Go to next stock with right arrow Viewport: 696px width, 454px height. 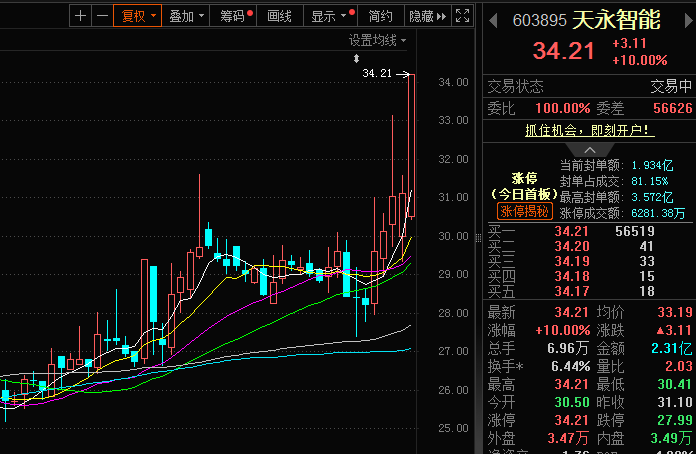pos(689,21)
